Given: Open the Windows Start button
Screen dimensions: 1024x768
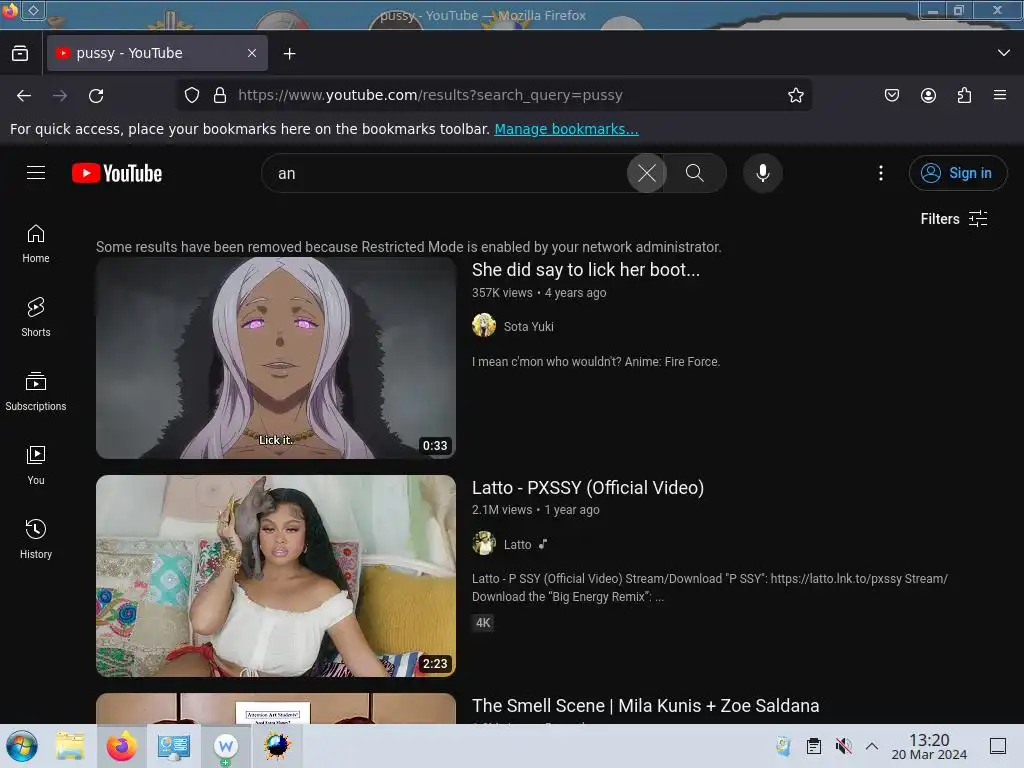Looking at the screenshot, I should pyautogui.click(x=22, y=746).
